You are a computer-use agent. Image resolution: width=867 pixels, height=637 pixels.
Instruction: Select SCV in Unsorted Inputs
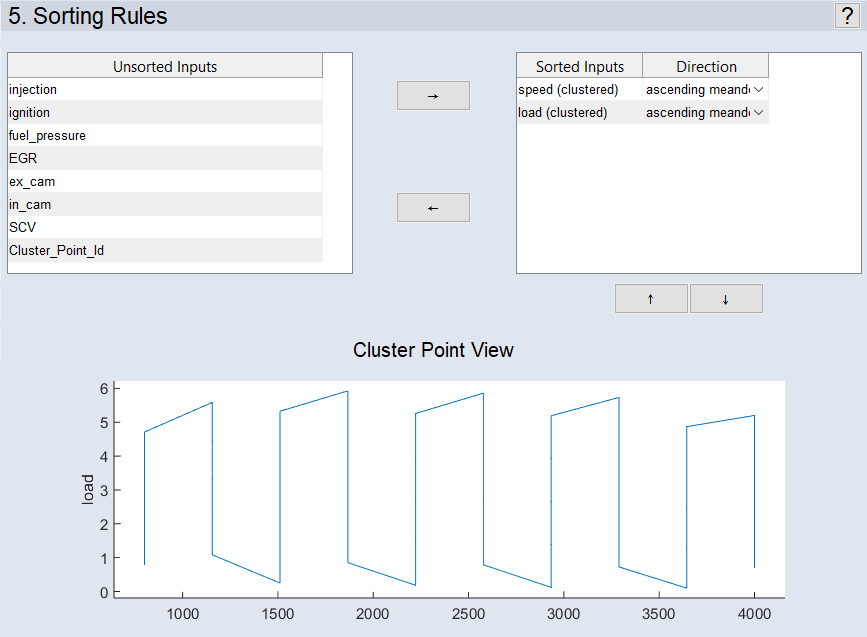[x=165, y=228]
